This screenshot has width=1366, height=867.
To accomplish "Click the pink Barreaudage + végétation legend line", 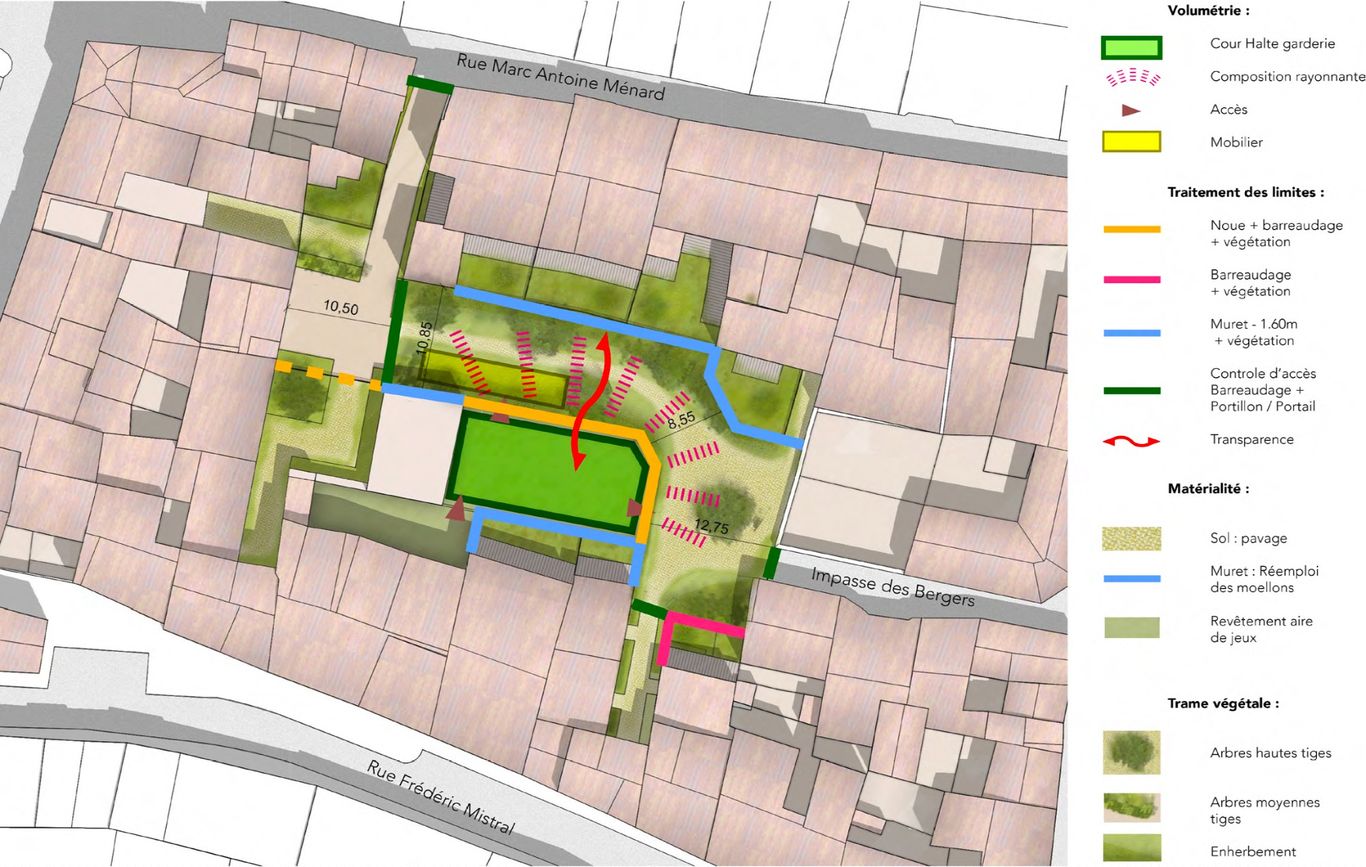I will coord(1132,280).
